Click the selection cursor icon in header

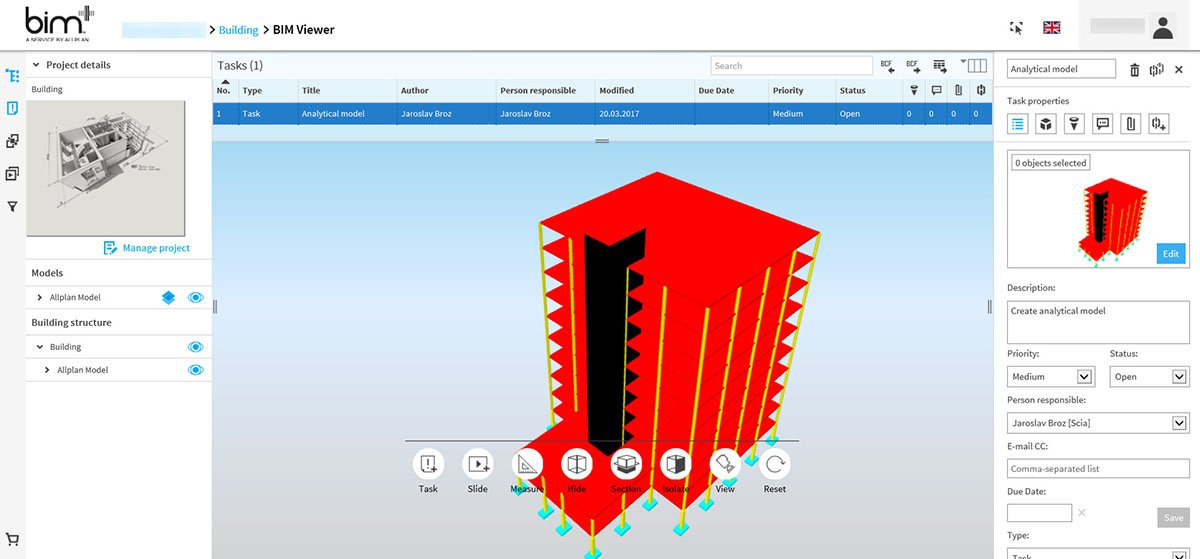point(1017,28)
